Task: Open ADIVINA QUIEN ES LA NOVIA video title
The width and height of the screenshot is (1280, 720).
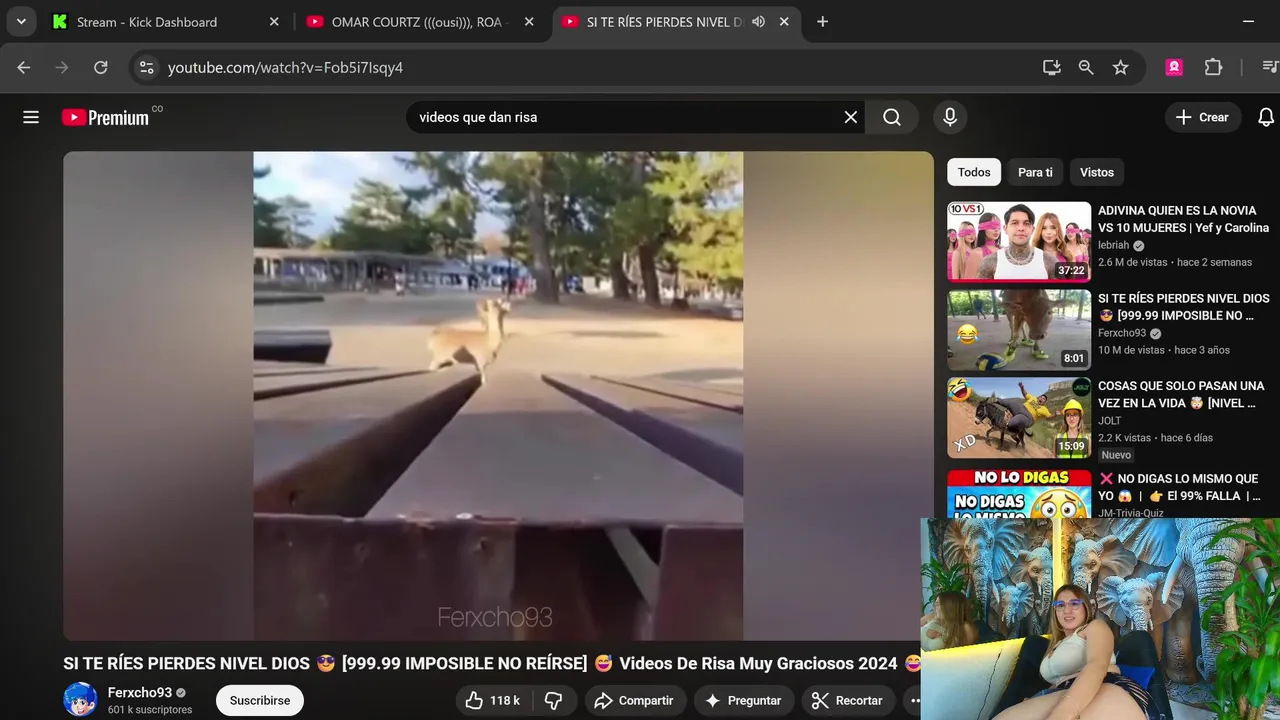Action: (1184, 219)
